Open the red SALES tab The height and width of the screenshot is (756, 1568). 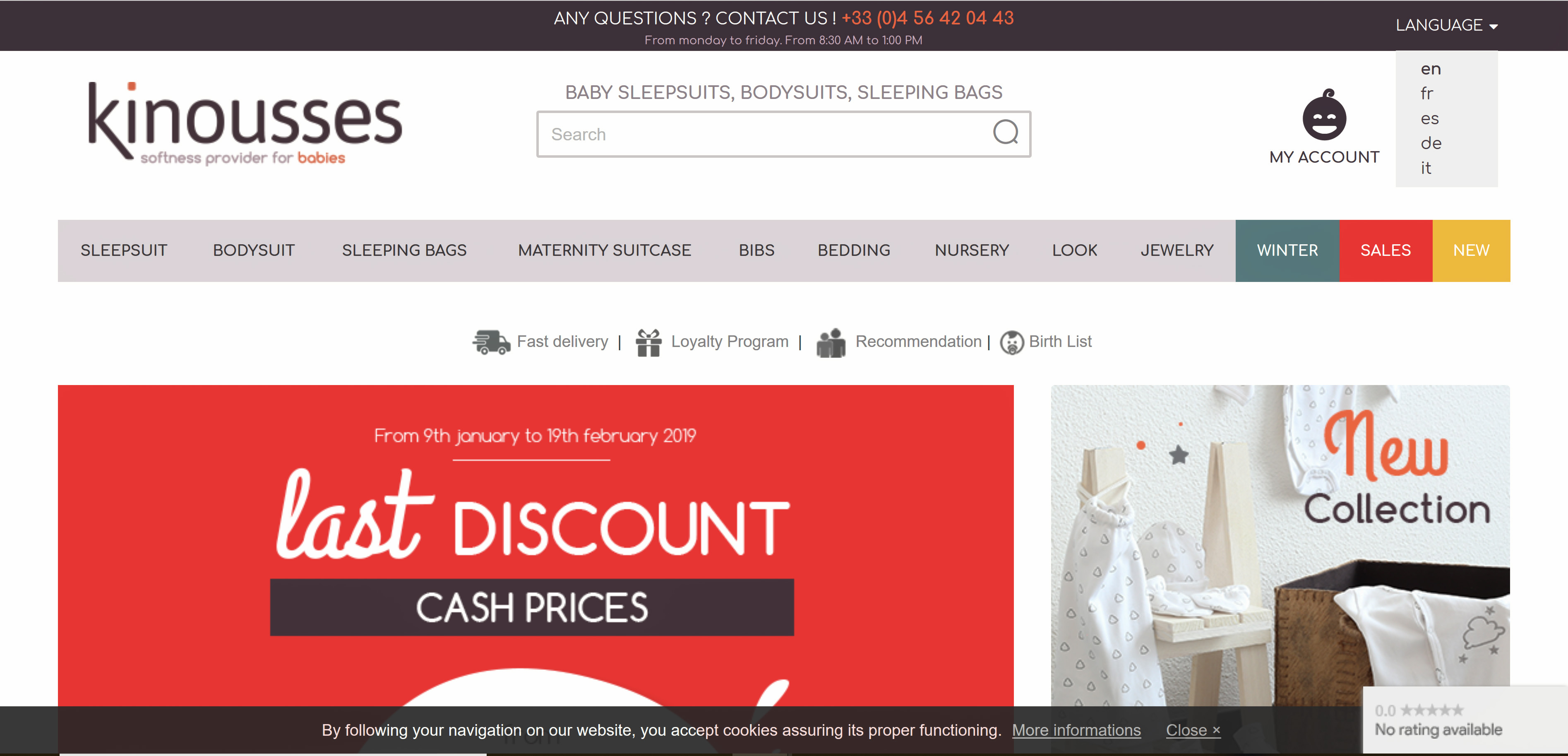pyautogui.click(x=1386, y=250)
